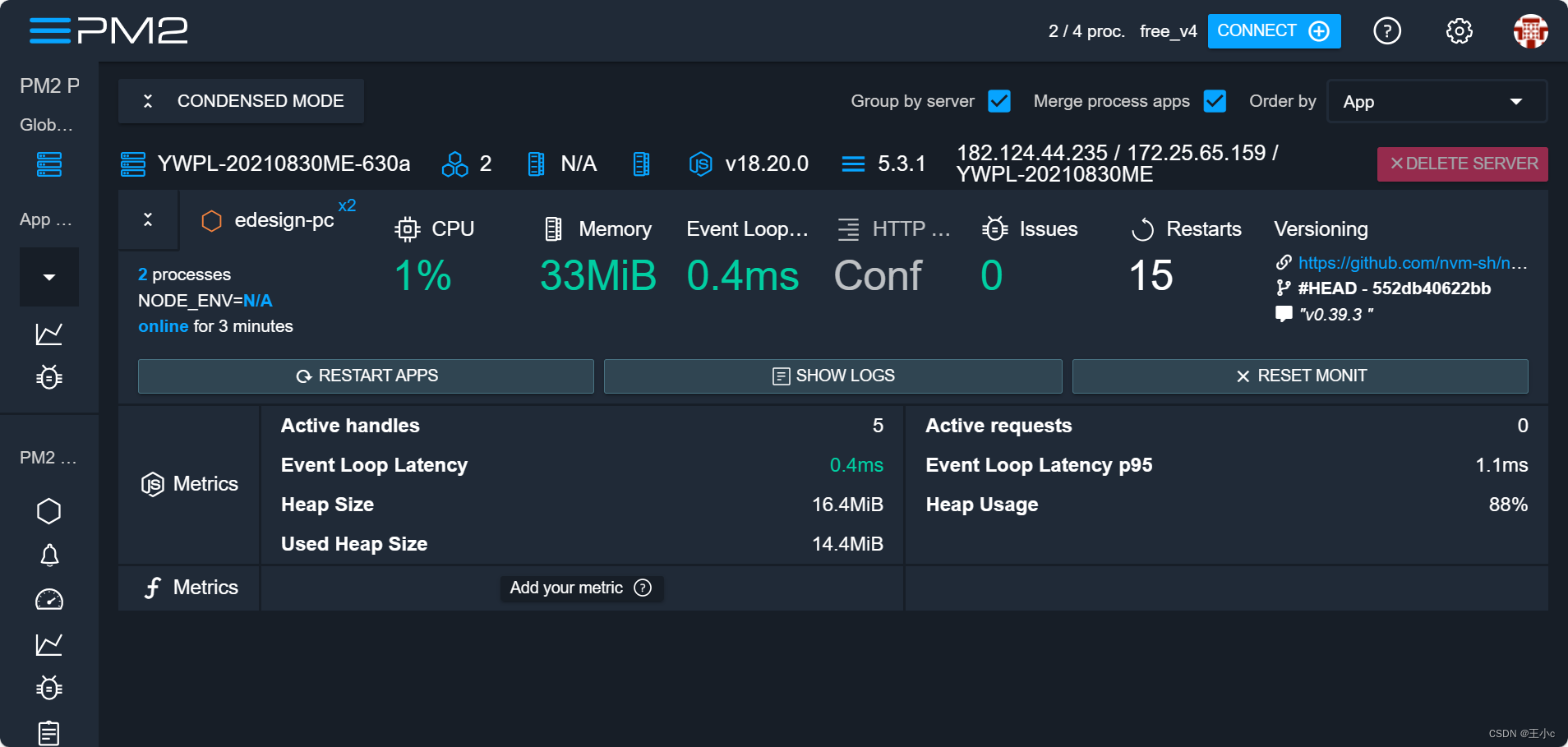Uncheck Group by server checkbox
Screen dimensions: 1568x747
999,101
